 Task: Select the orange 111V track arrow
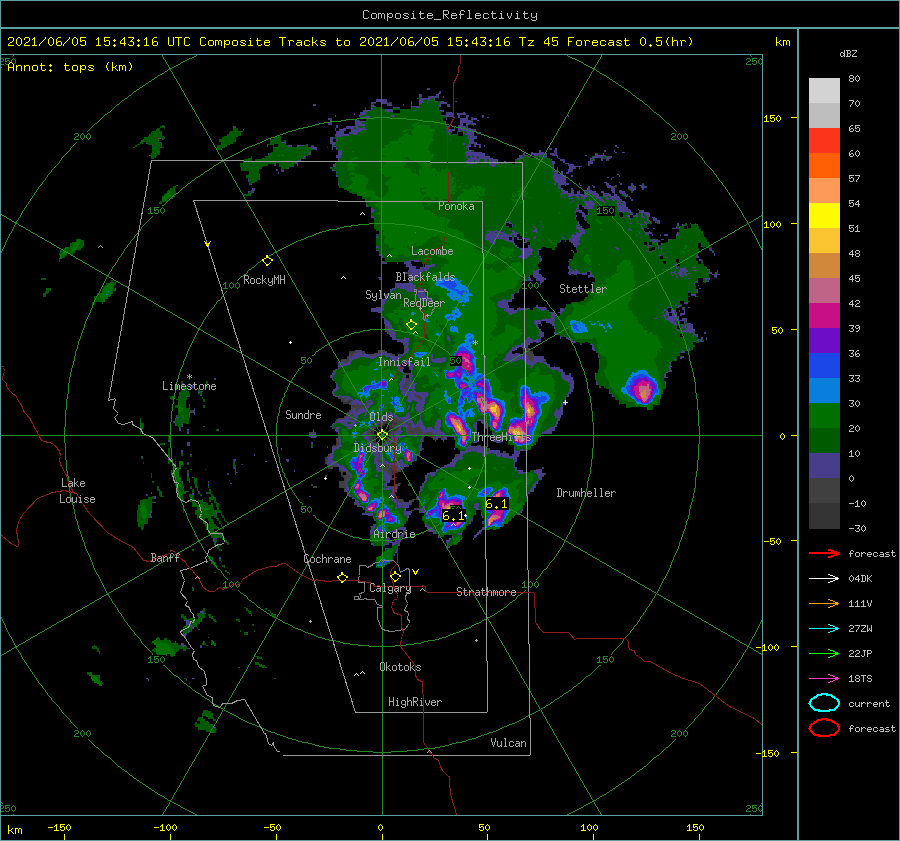824,603
